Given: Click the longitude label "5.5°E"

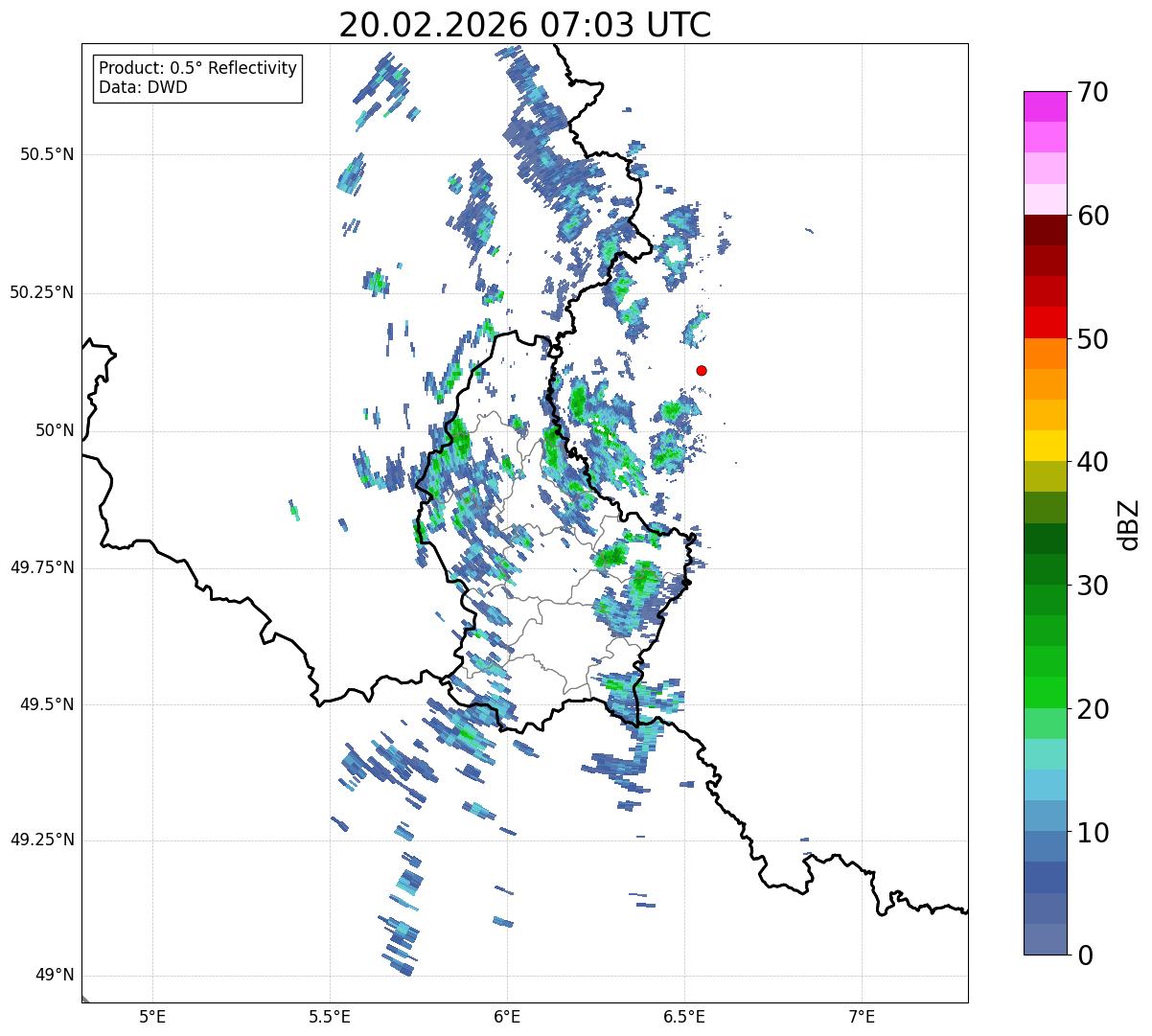Looking at the screenshot, I should tap(330, 1017).
